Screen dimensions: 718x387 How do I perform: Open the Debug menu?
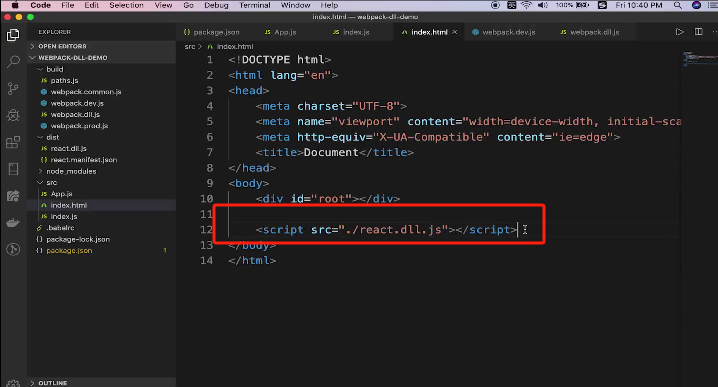(x=216, y=5)
